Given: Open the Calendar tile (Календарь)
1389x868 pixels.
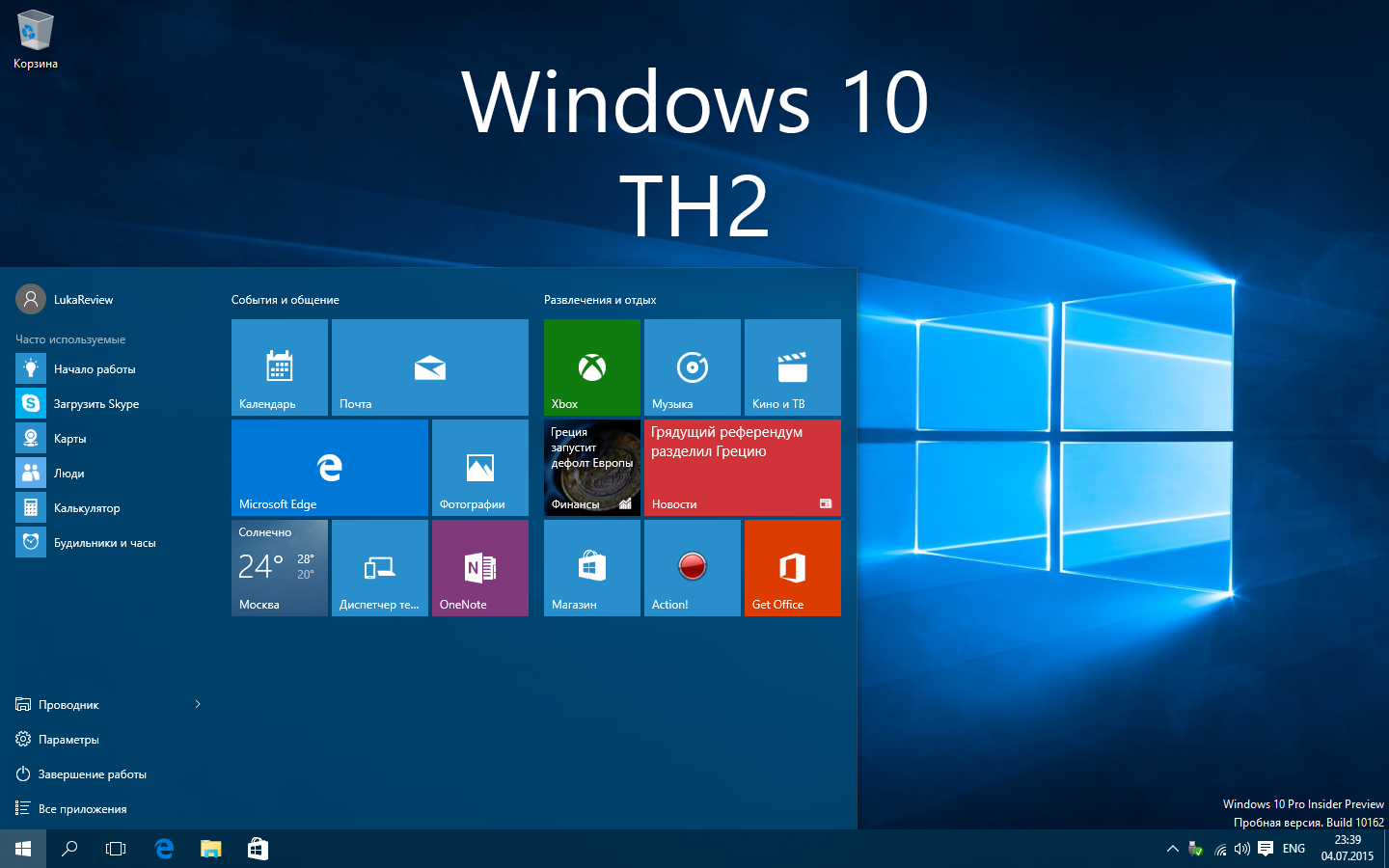Looking at the screenshot, I should pos(280,367).
